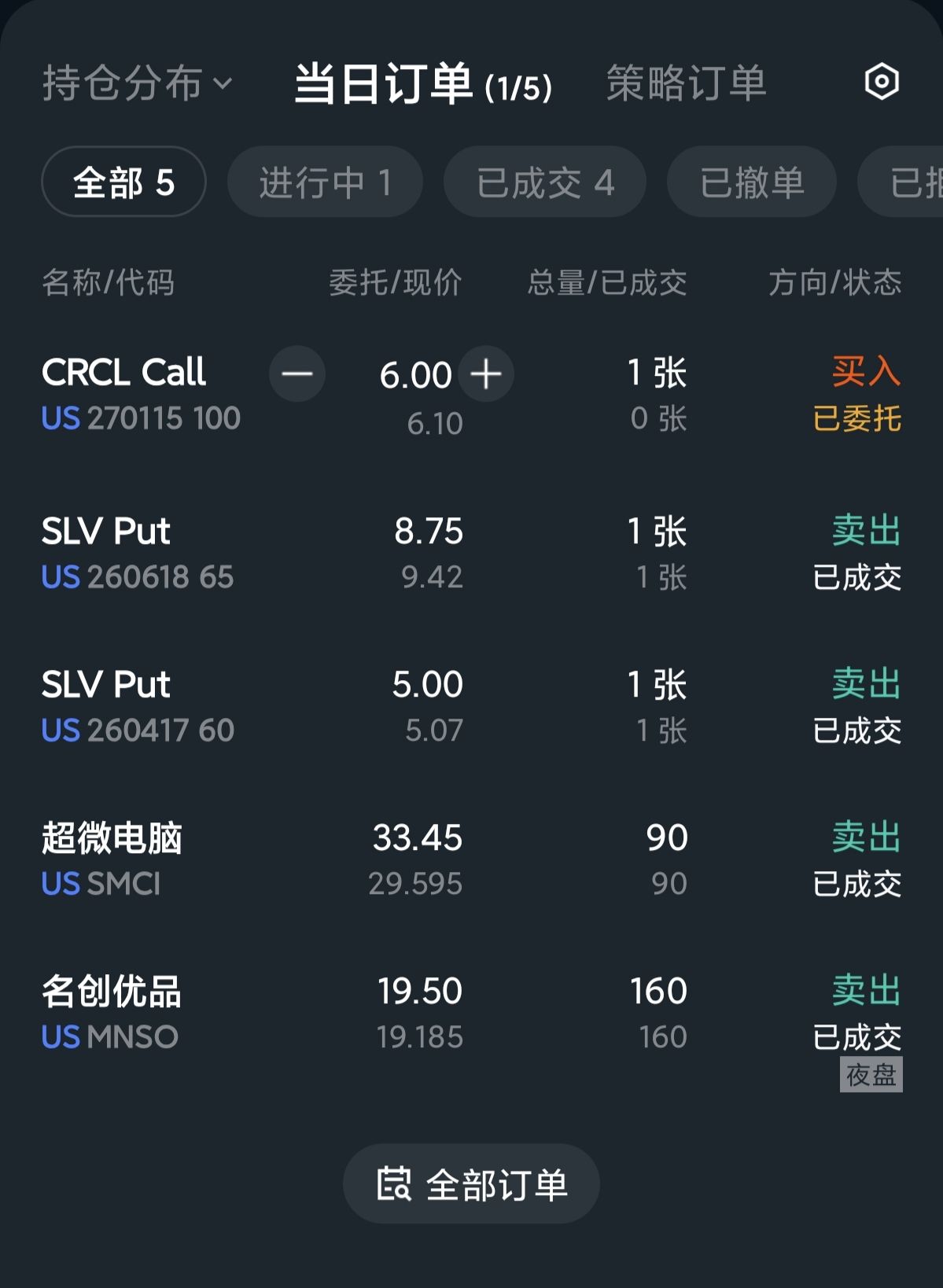
Task: Open the hexagon settings icon
Action: click(882, 82)
